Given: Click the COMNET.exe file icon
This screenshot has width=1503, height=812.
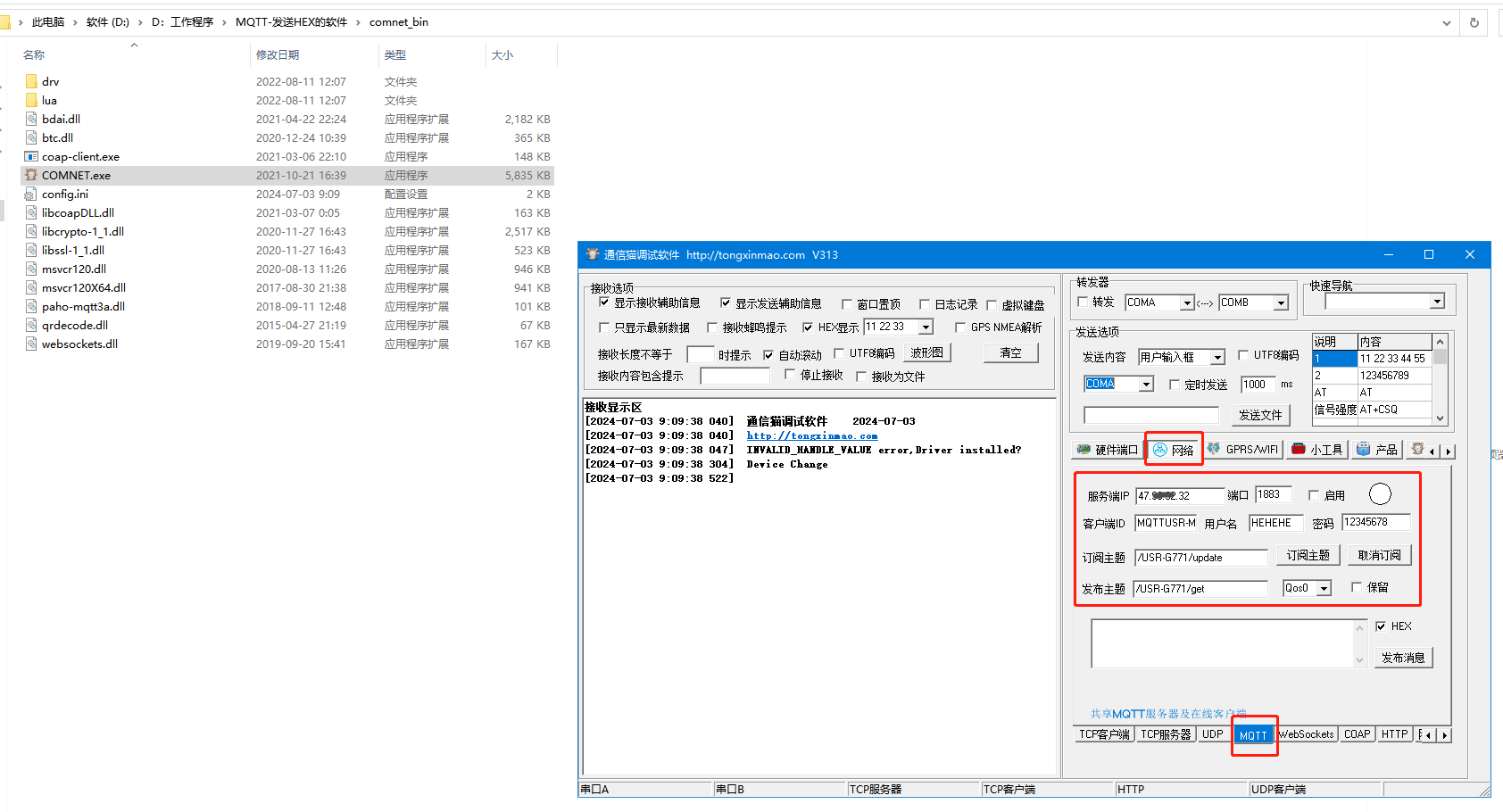Looking at the screenshot, I should tap(32, 175).
